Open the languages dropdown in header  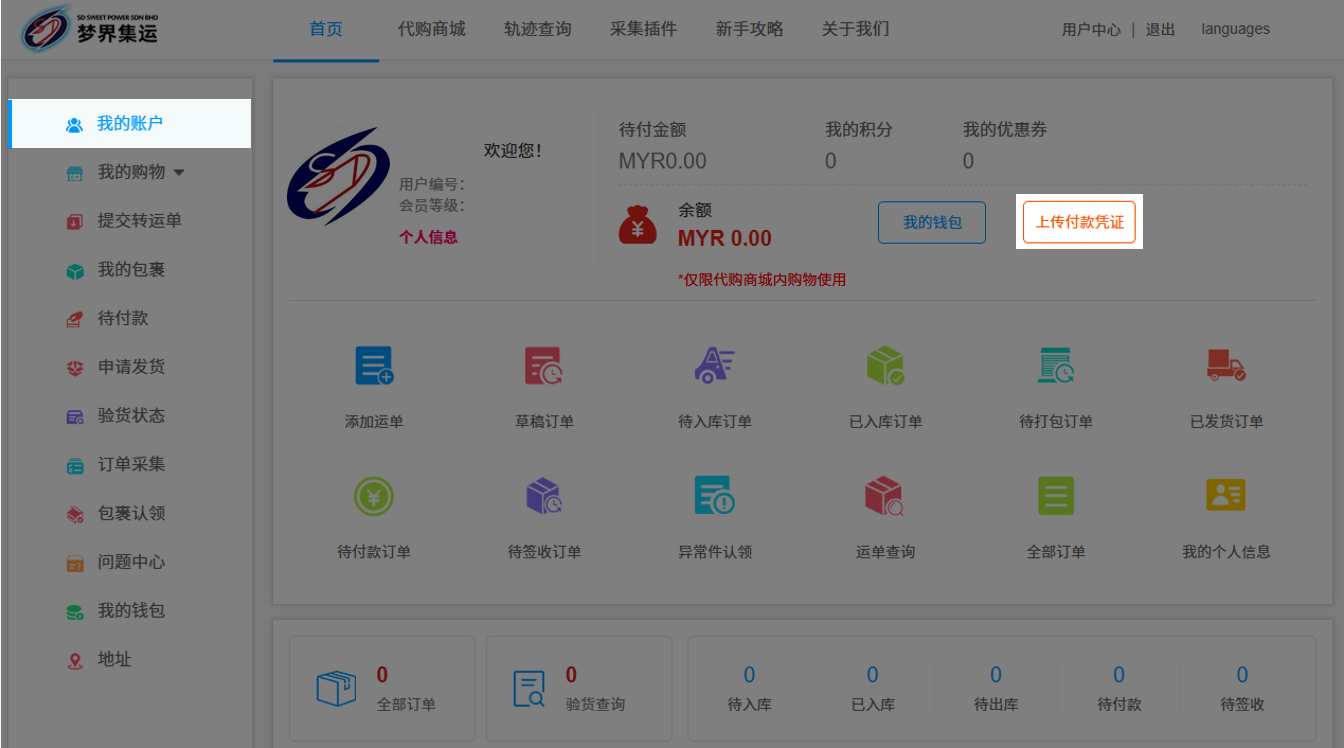coord(1235,29)
